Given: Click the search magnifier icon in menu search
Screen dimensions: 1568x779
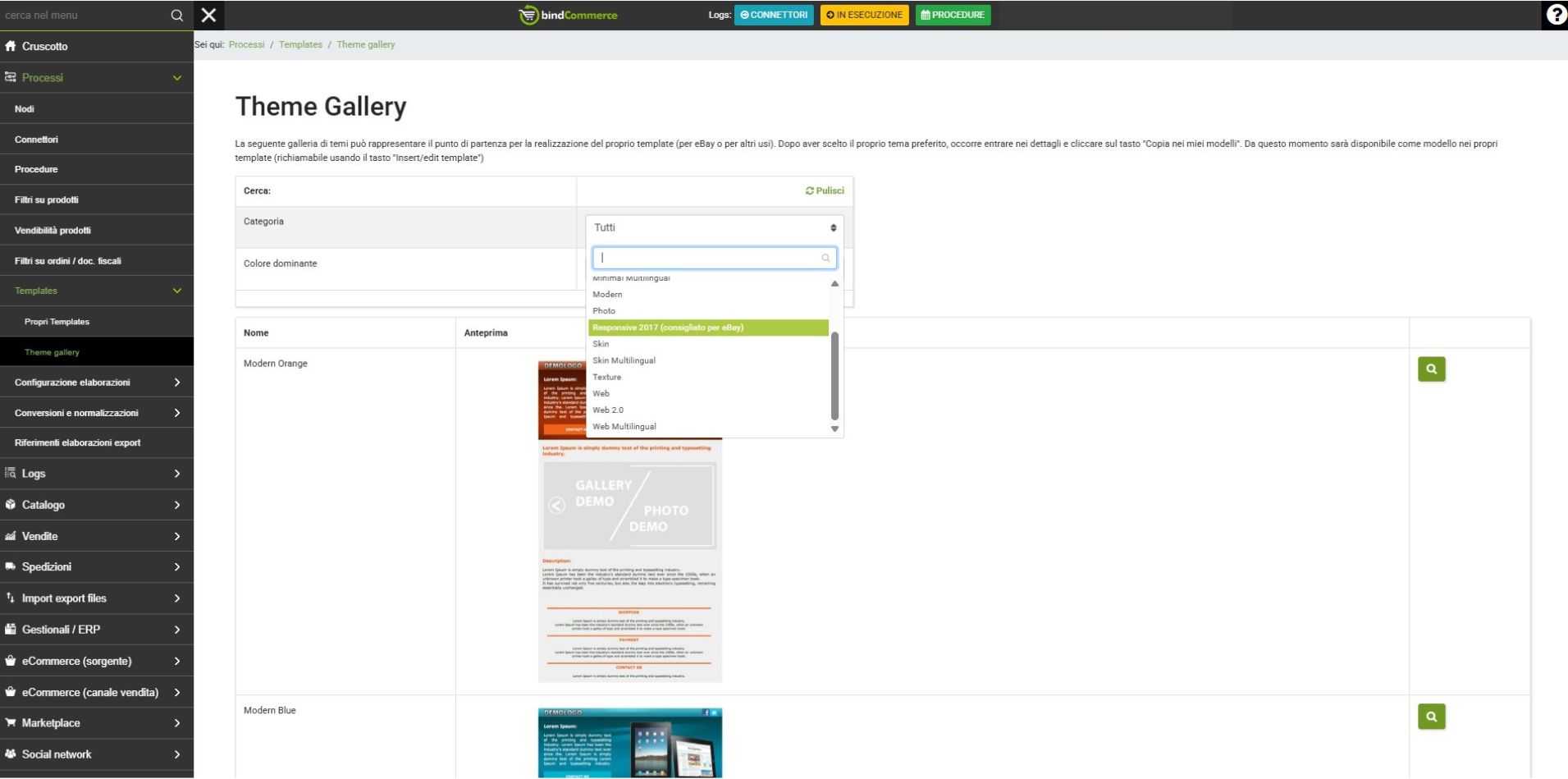Looking at the screenshot, I should point(176,16).
